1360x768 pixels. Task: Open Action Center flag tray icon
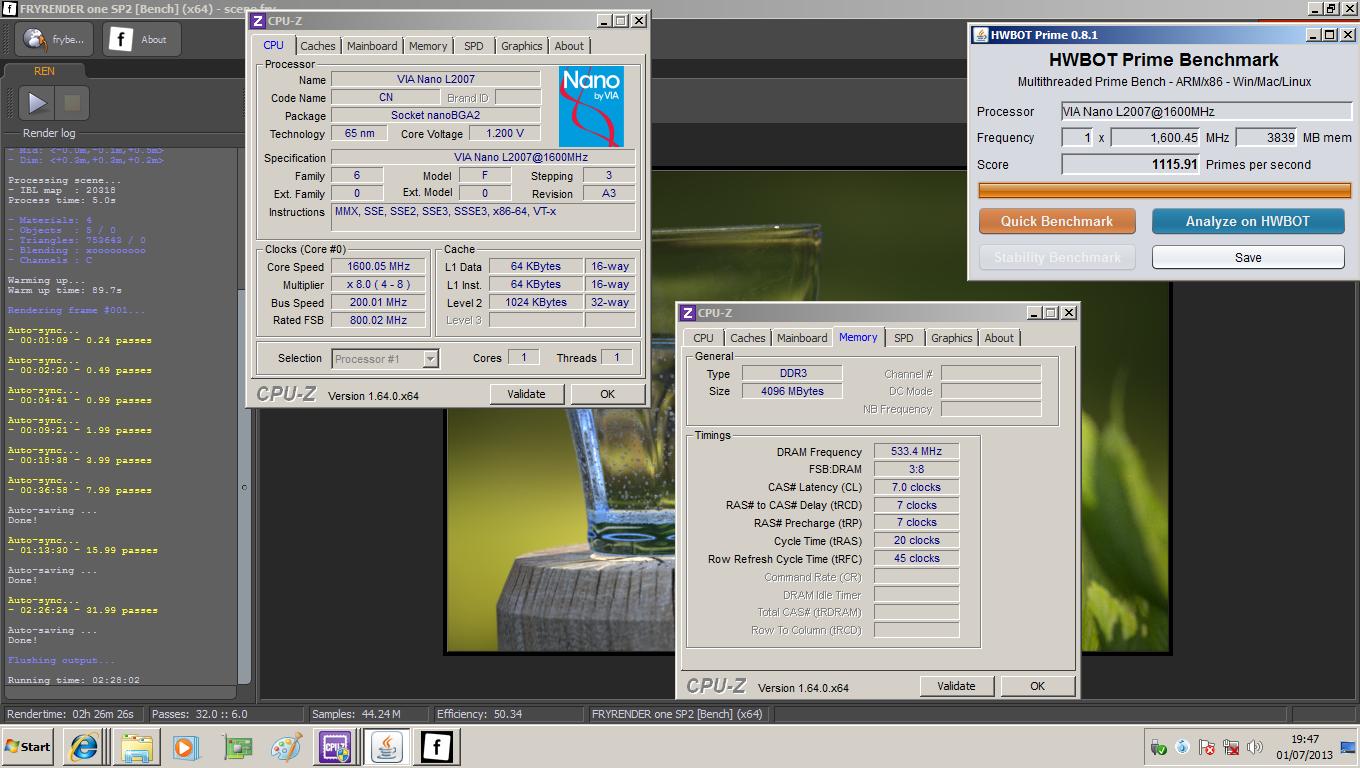(1207, 747)
